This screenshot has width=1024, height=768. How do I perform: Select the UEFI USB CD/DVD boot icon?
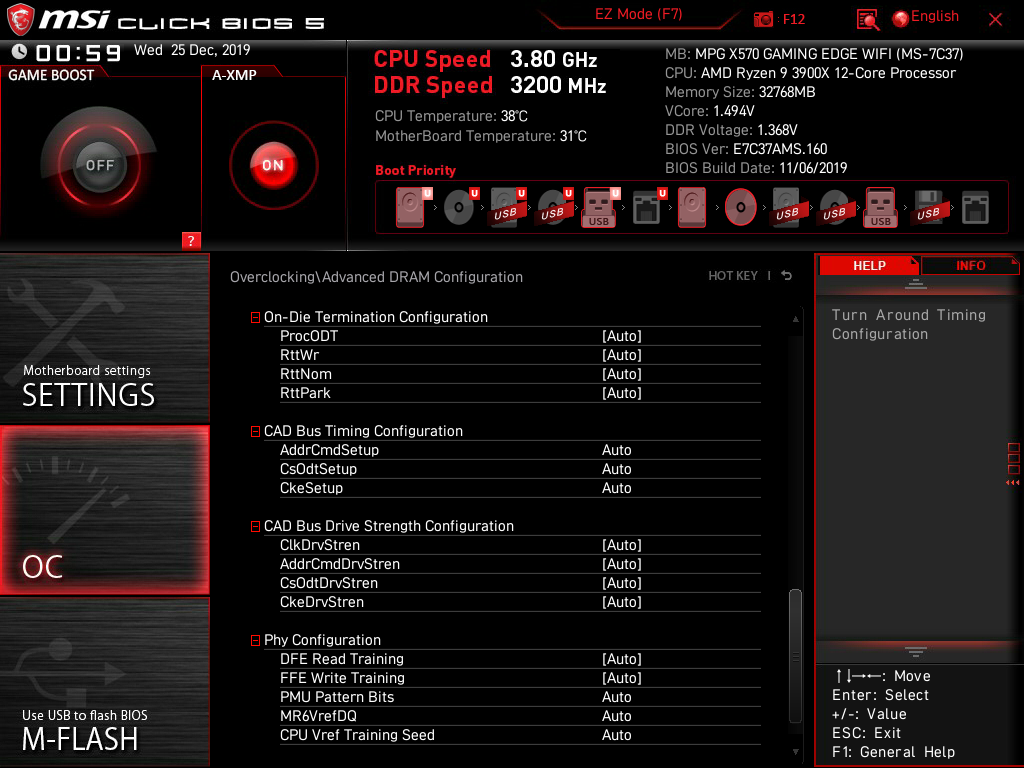point(554,207)
